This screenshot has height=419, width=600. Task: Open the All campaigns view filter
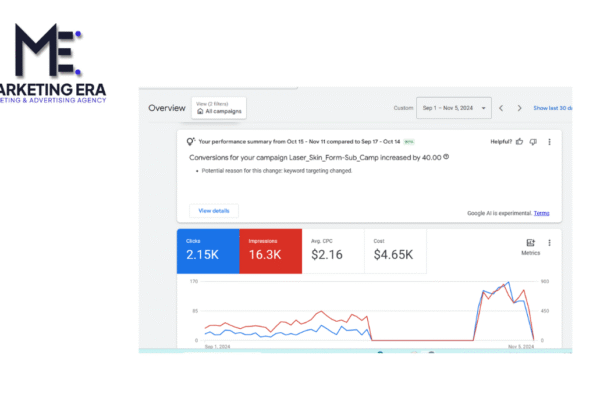[218, 108]
